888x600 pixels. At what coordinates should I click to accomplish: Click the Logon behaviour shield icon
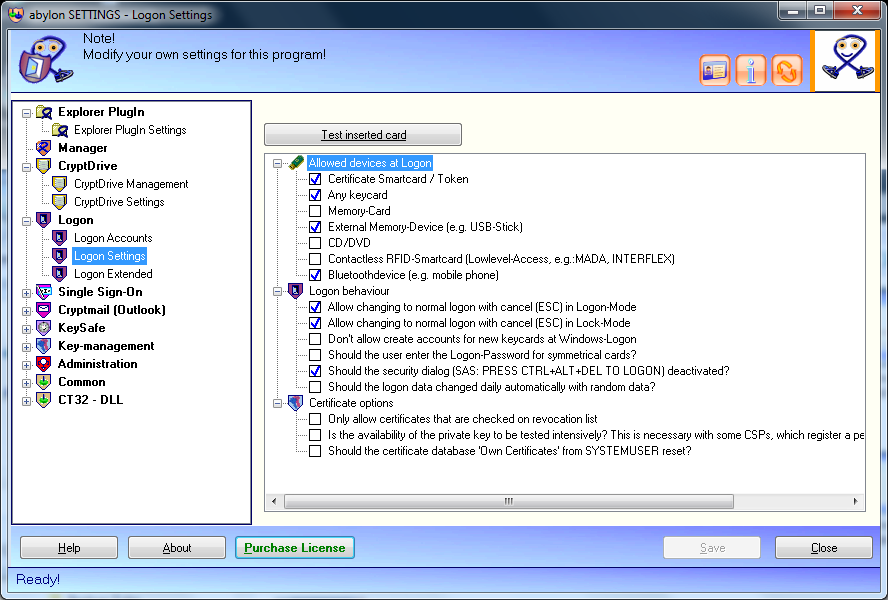(x=296, y=291)
